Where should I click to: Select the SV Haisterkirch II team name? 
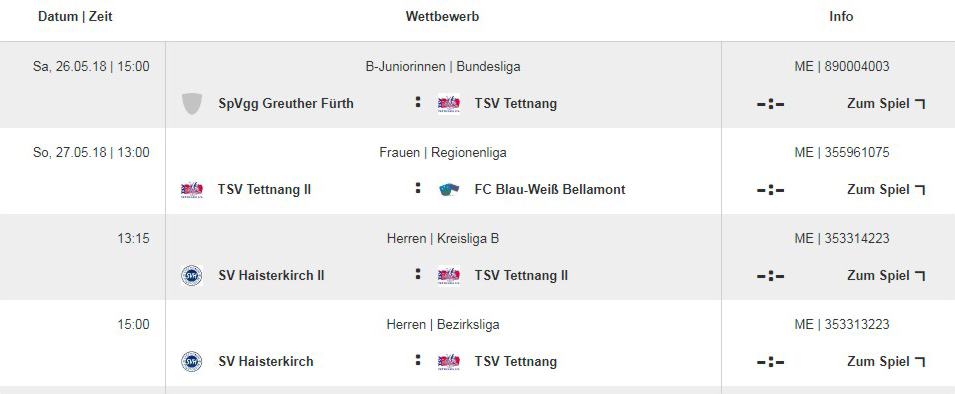click(x=271, y=275)
